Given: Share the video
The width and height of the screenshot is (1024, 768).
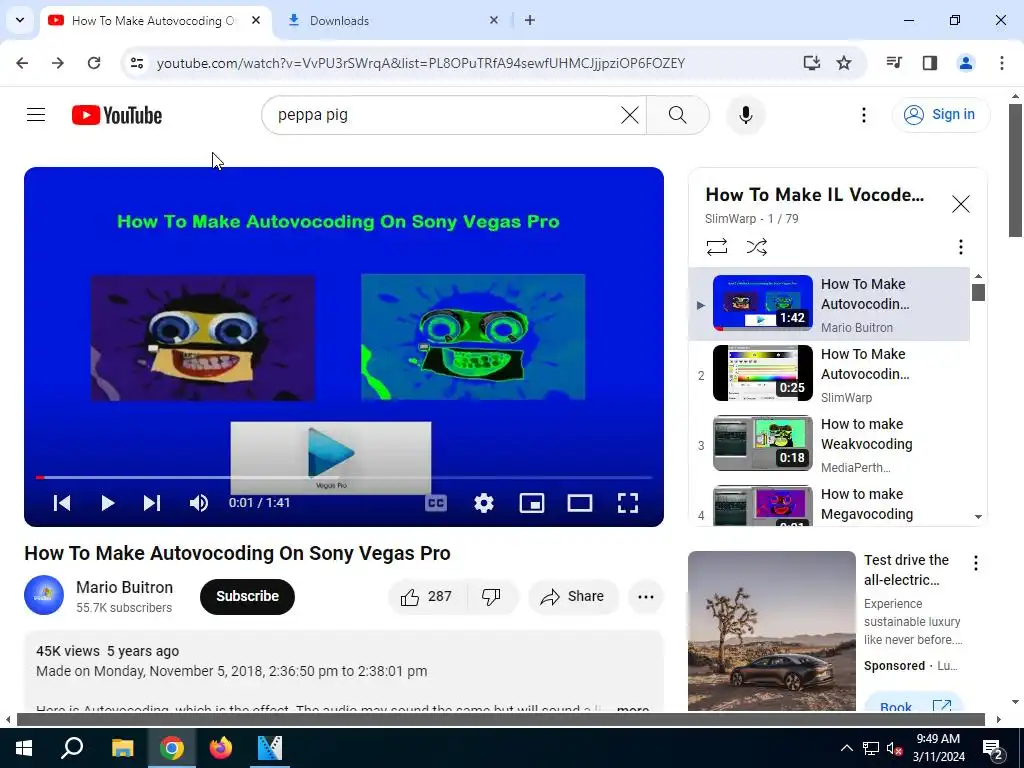Looking at the screenshot, I should (573, 596).
